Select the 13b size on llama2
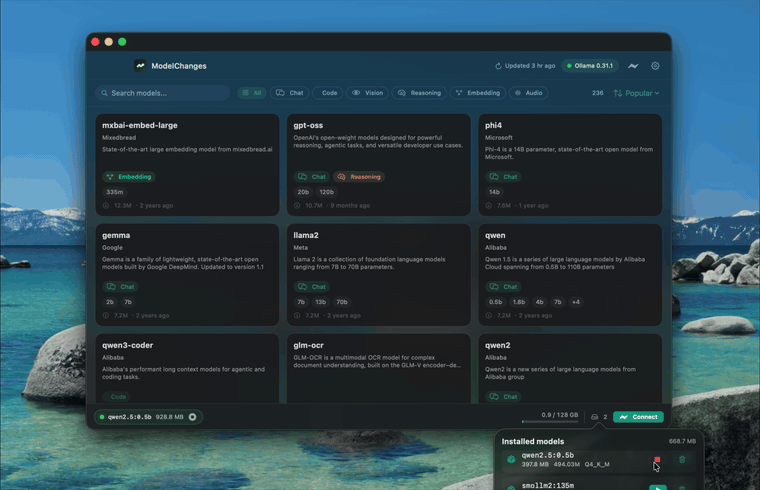The width and height of the screenshot is (760, 490). coord(320,302)
